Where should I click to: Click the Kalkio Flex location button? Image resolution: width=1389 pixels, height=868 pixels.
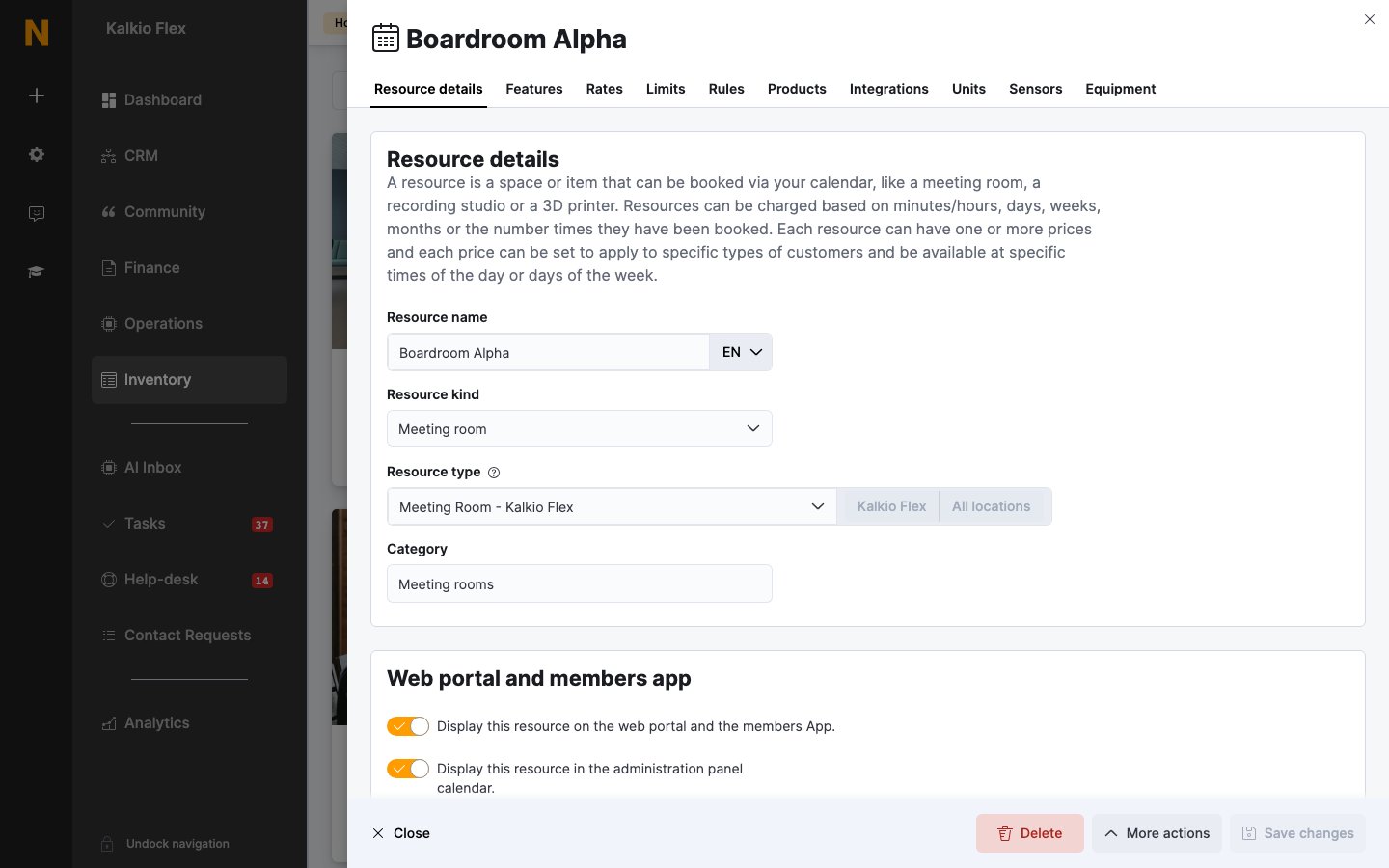coord(891,506)
